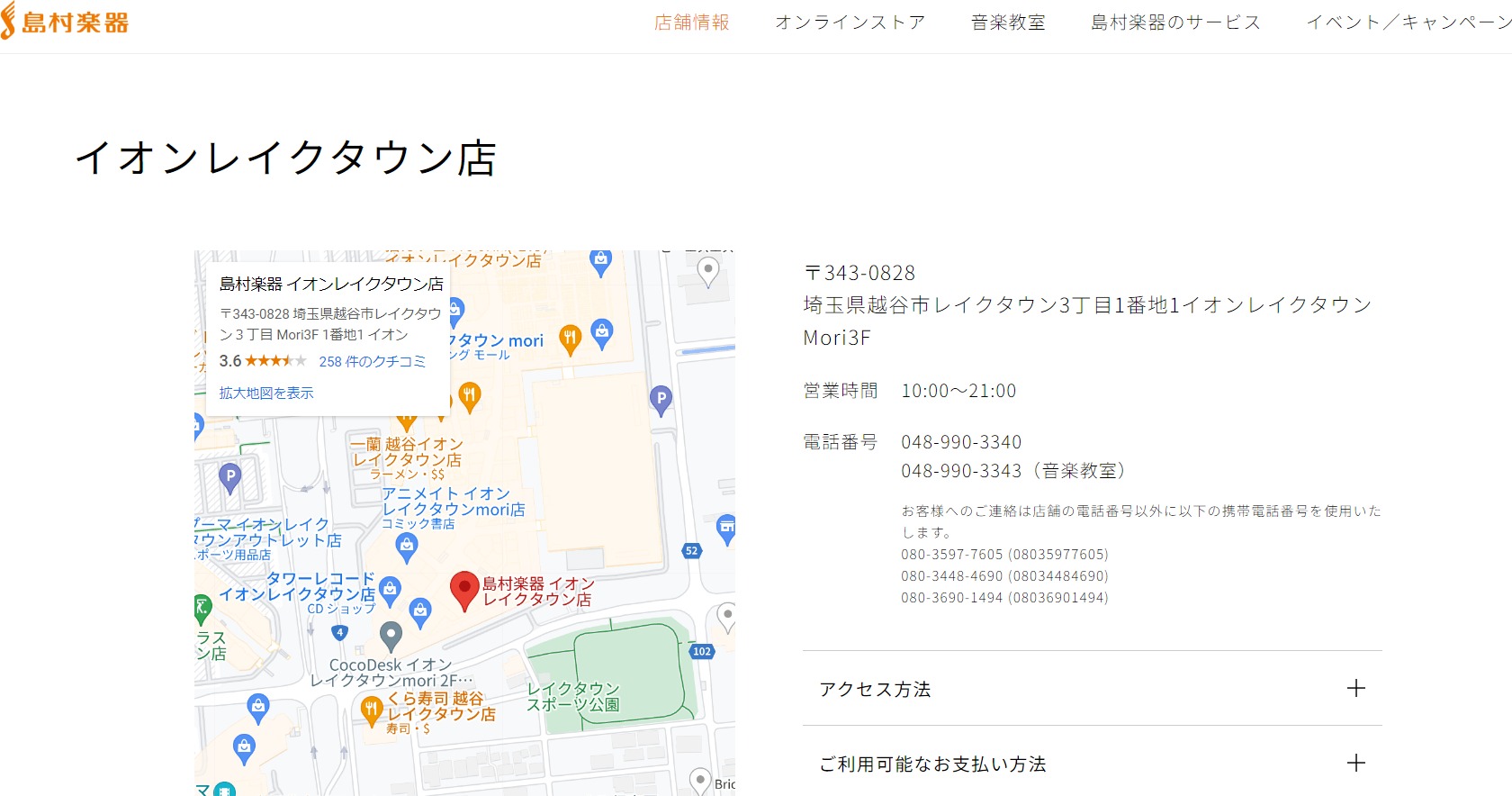Open the 258 件のクチコミ reviews link
The width and height of the screenshot is (1512, 796).
373,361
